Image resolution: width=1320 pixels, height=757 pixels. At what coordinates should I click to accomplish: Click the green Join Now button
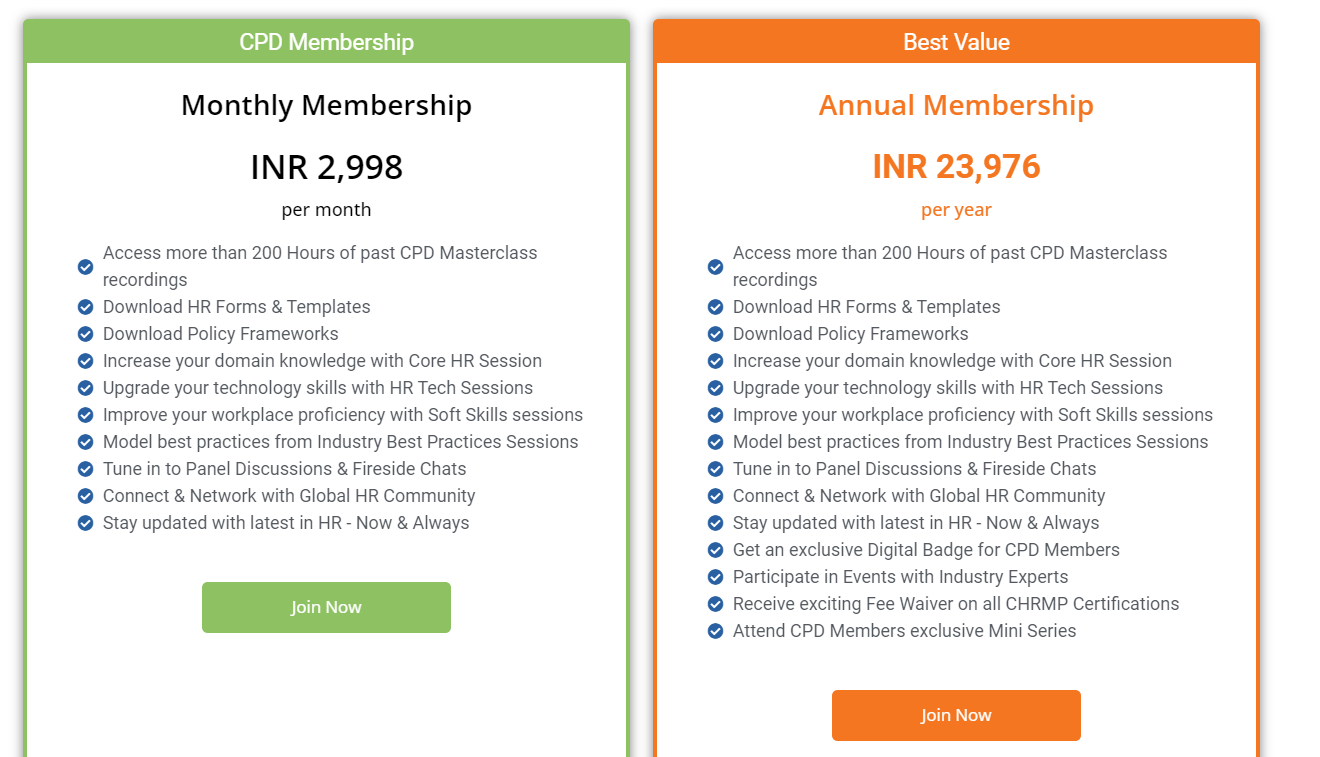point(326,607)
